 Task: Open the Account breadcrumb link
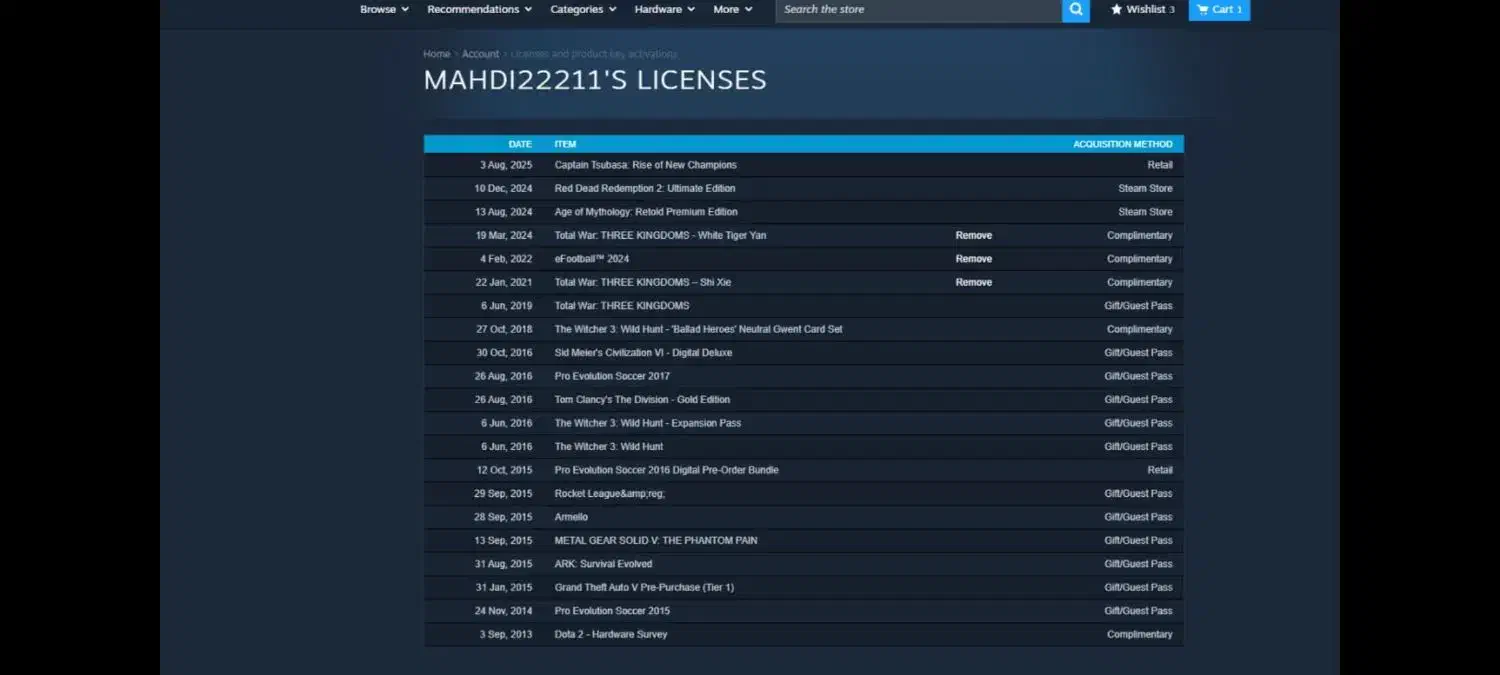tap(480, 54)
